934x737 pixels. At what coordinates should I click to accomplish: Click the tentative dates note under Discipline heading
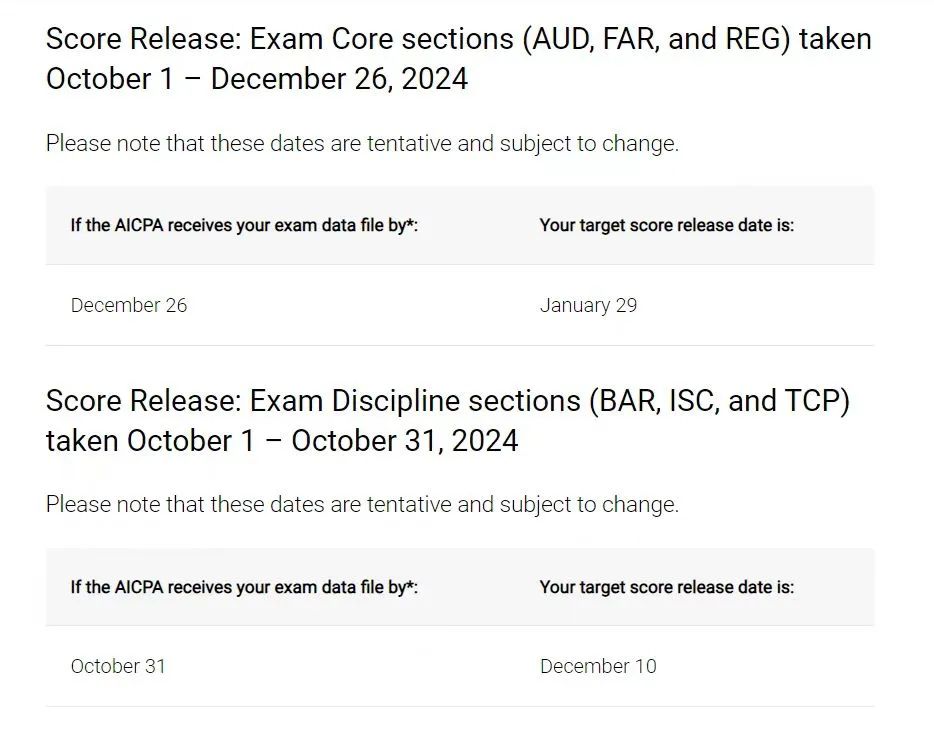click(362, 505)
